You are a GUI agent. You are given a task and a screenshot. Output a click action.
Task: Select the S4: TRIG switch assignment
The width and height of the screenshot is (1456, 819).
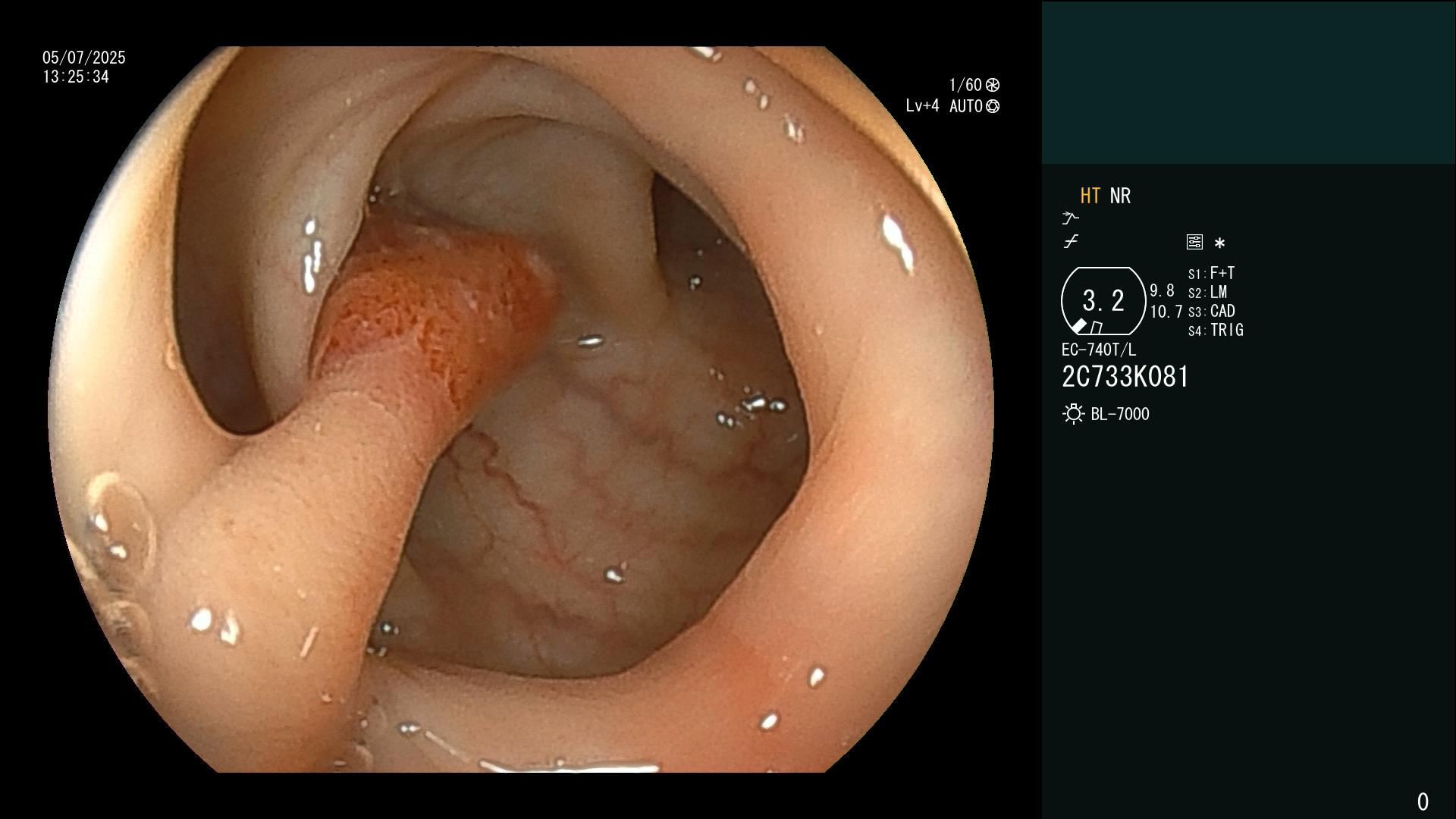coord(1216,331)
